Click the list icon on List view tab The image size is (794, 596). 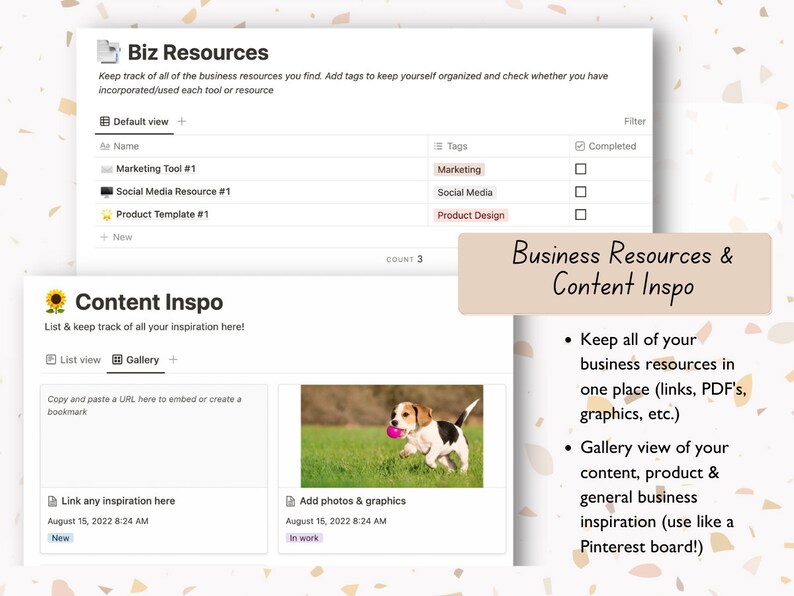(51, 360)
